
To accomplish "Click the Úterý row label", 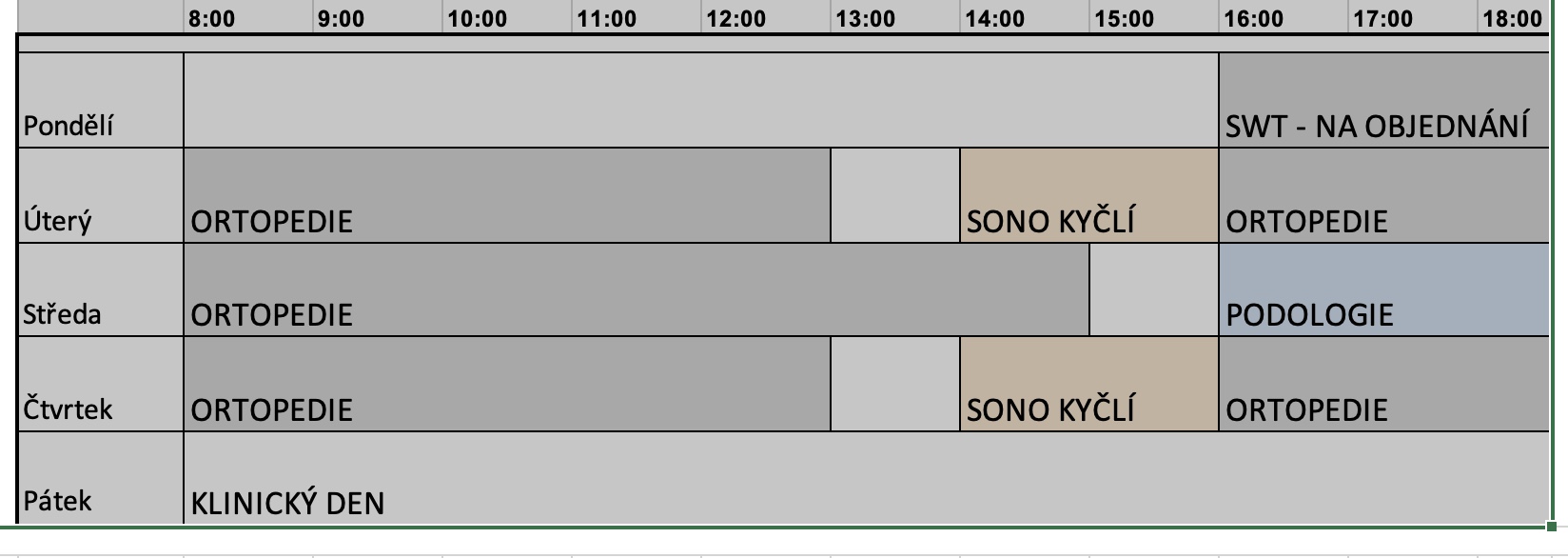I will click(x=100, y=196).
